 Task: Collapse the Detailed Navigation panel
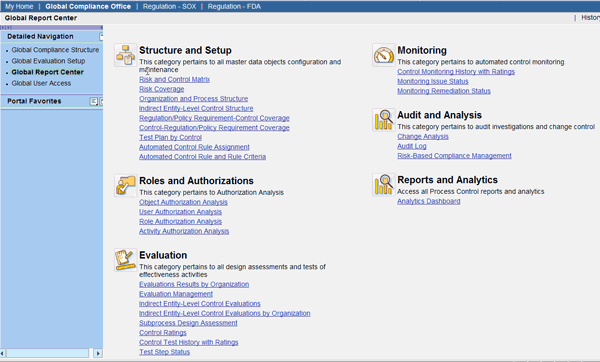coord(101,37)
